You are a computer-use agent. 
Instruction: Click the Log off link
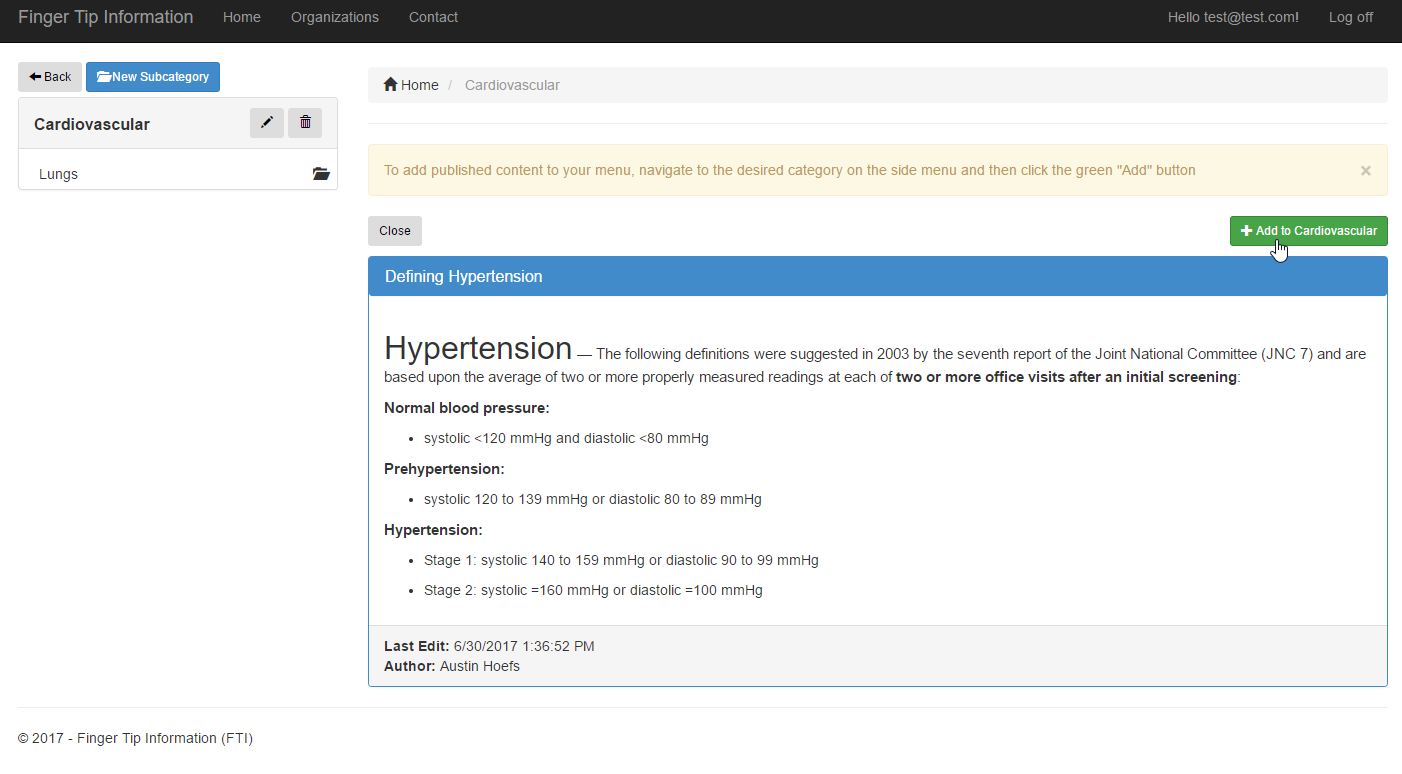tap(1350, 17)
